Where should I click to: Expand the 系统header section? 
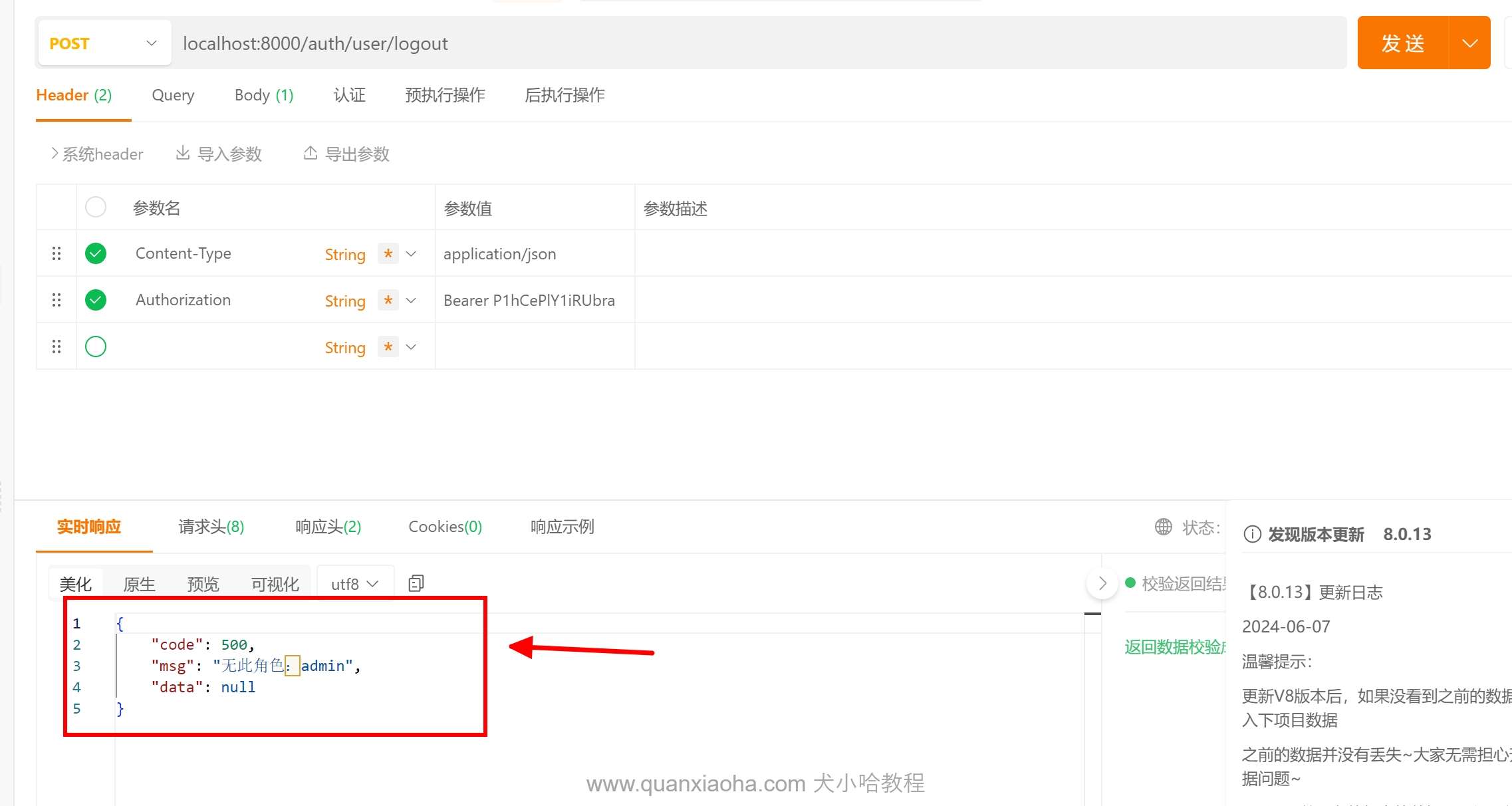coord(97,154)
